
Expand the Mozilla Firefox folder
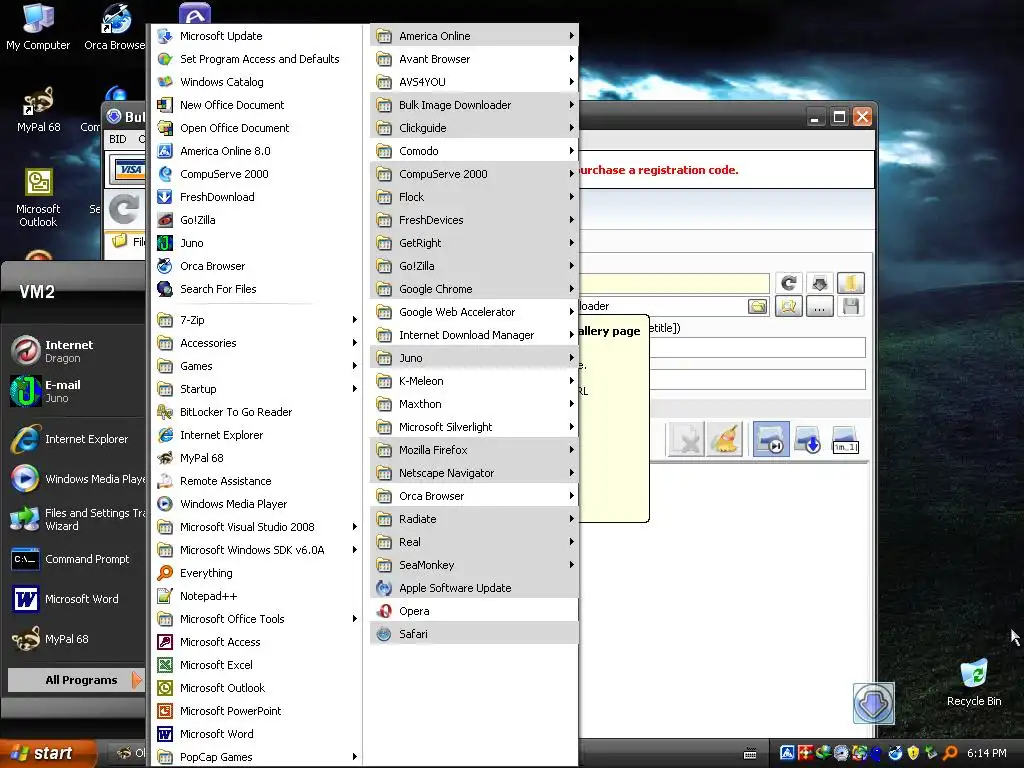[x=474, y=449]
